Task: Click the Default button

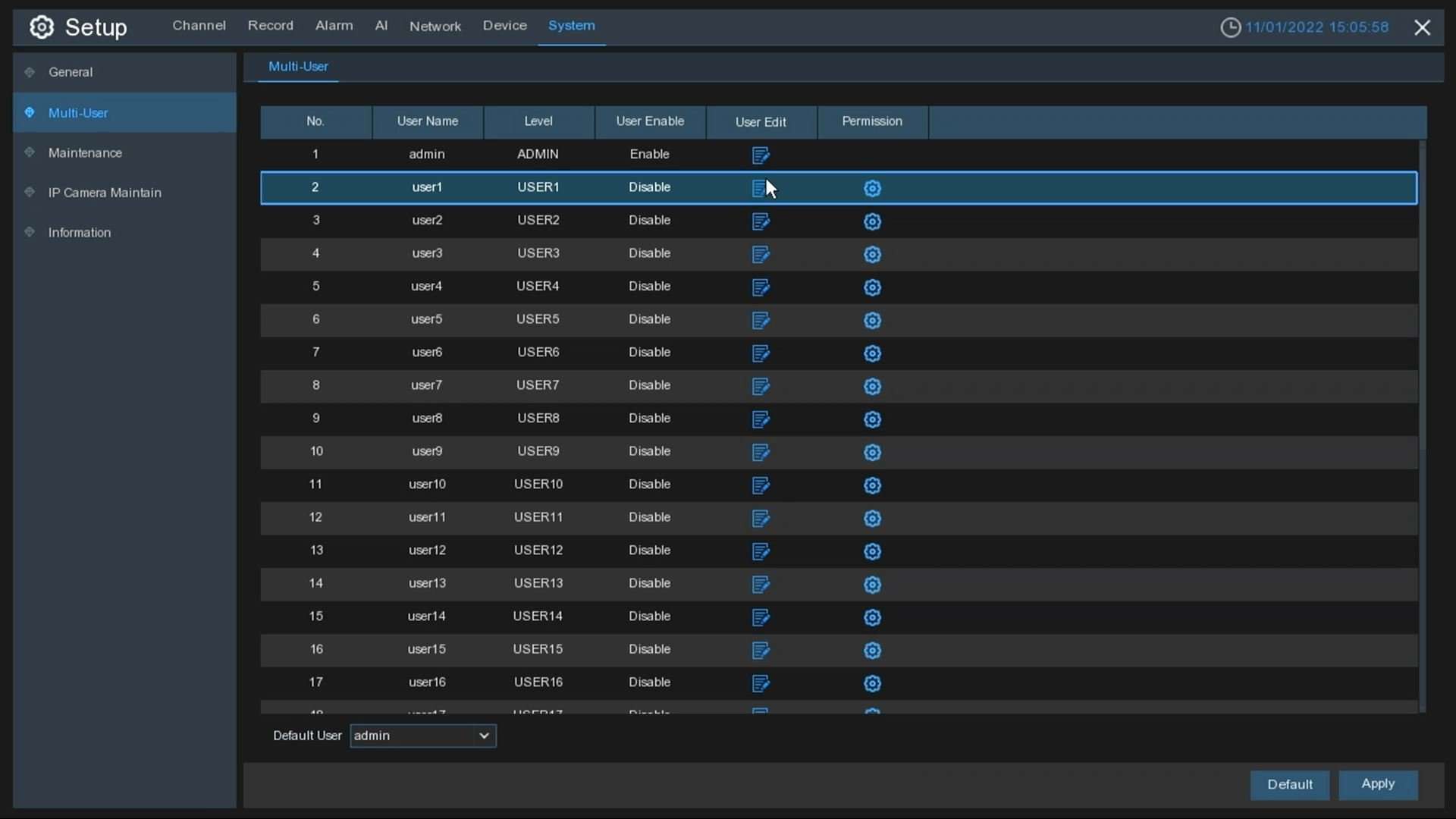Action: [x=1289, y=784]
